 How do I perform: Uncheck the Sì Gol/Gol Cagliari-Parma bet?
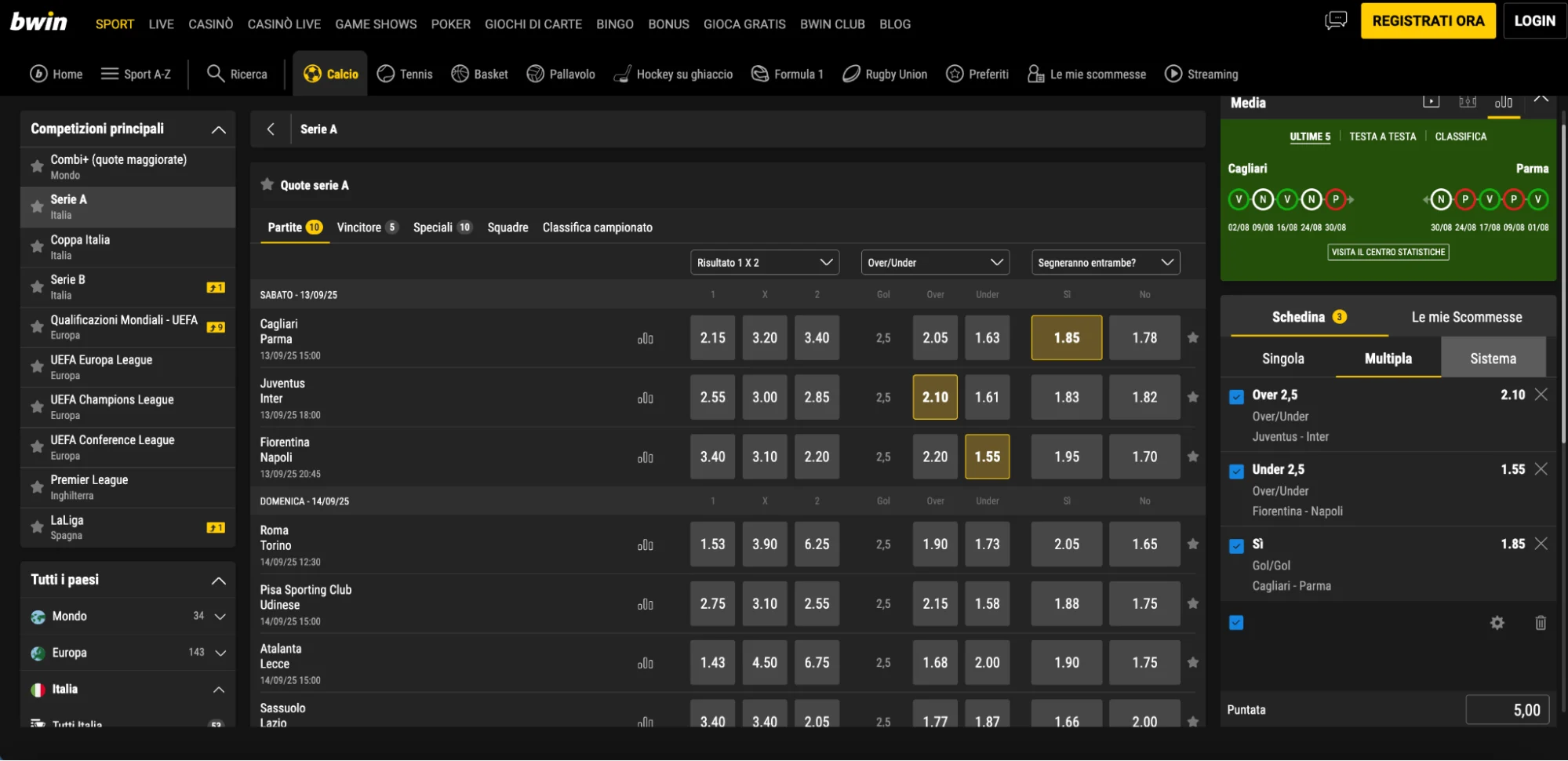(x=1236, y=546)
